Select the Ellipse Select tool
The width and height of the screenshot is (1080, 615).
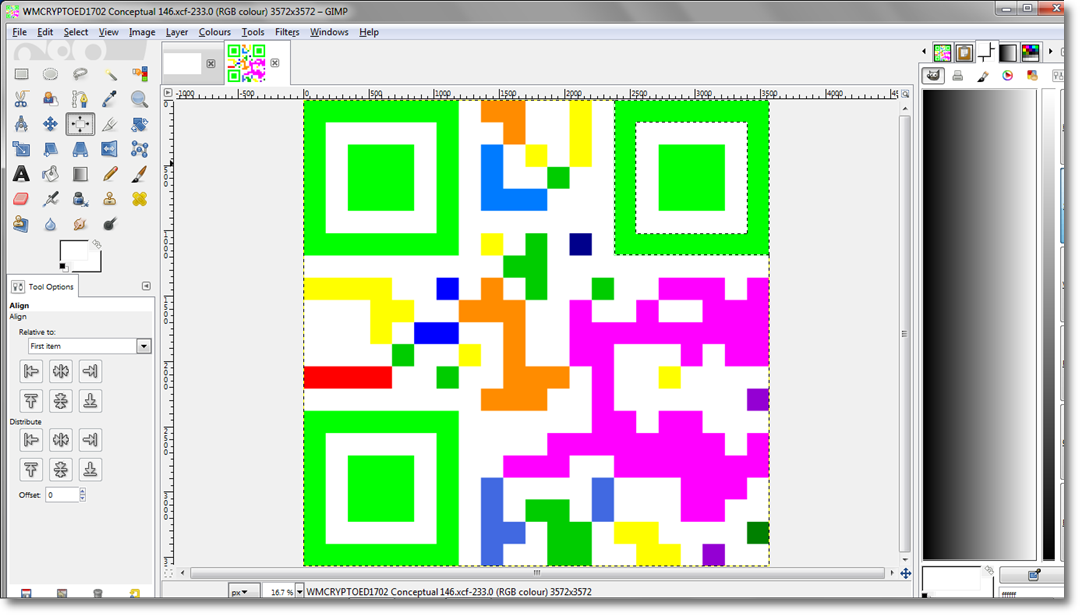click(50, 74)
